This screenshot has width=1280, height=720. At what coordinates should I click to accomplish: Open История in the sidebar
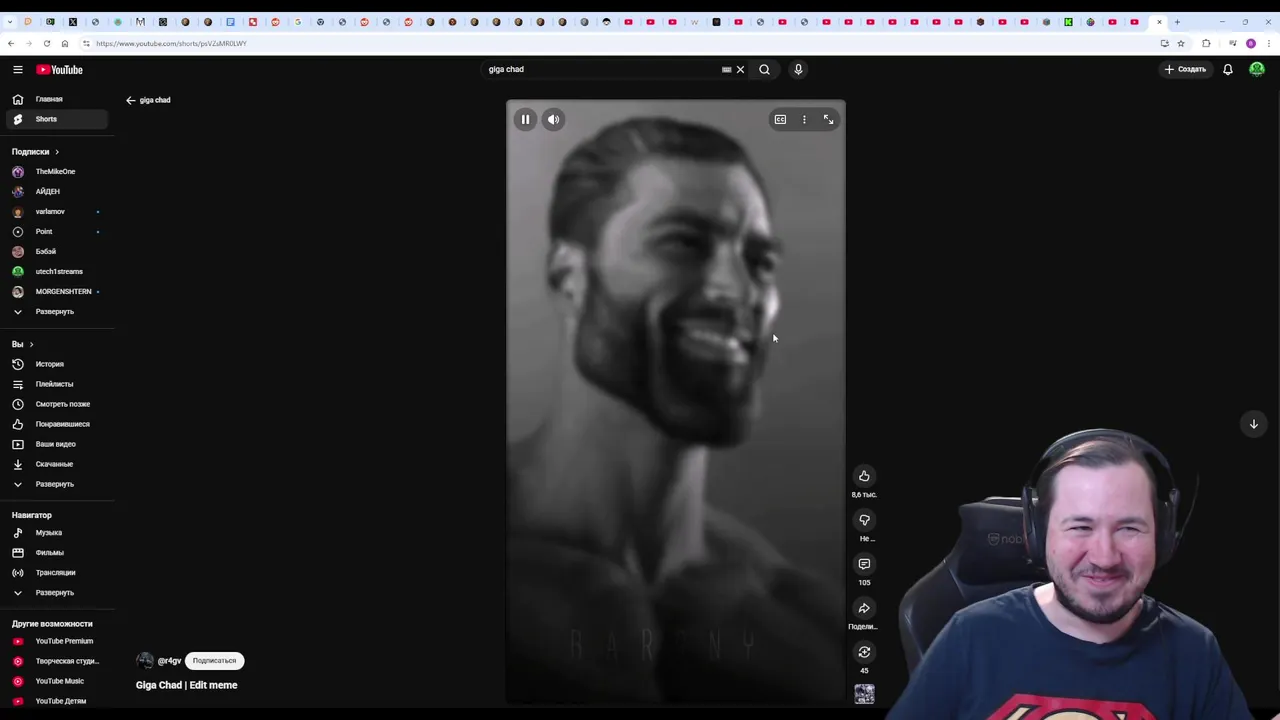[x=56, y=364]
